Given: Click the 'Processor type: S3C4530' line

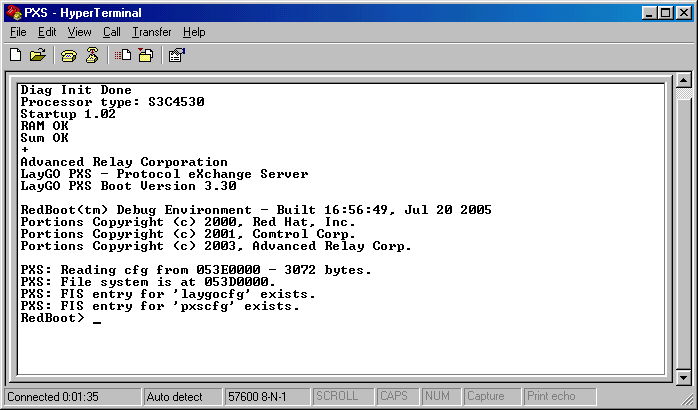Looking at the screenshot, I should pos(112,102).
